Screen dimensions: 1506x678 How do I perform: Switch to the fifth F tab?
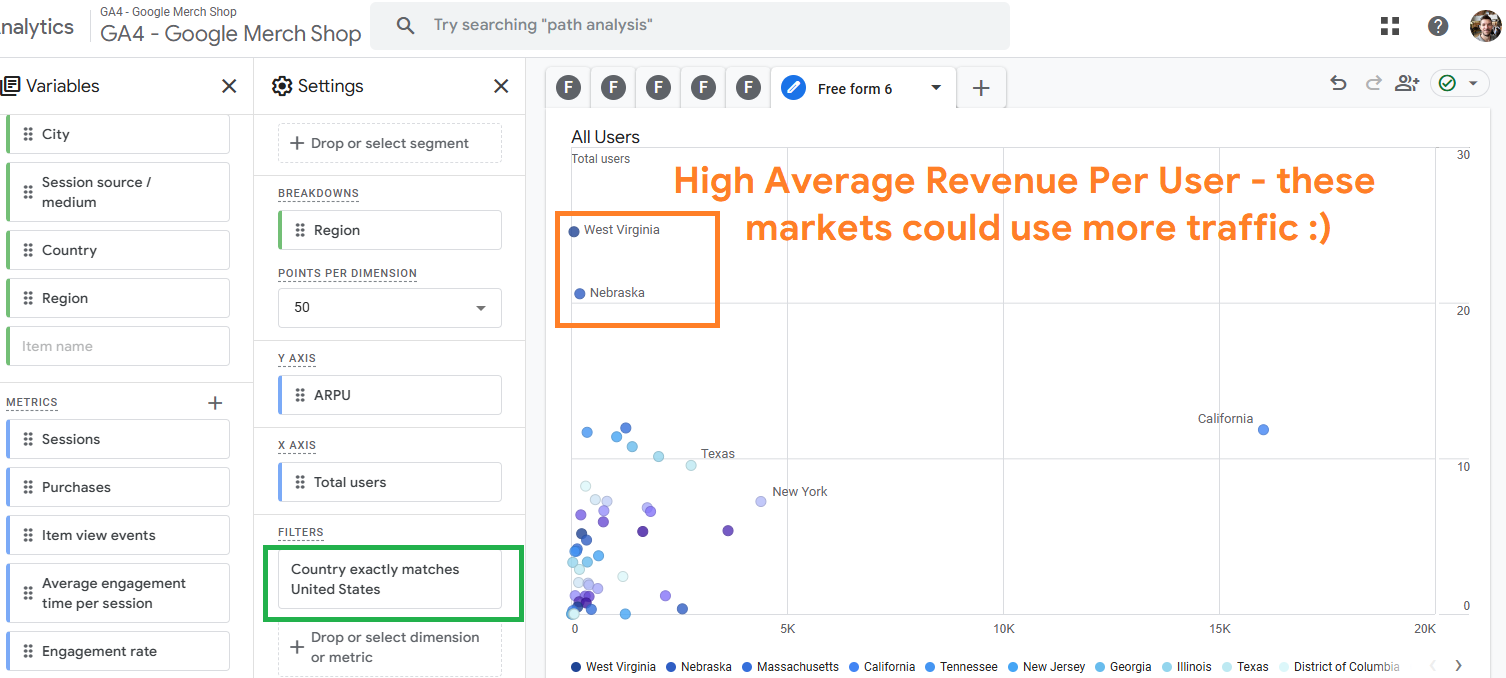click(x=748, y=88)
